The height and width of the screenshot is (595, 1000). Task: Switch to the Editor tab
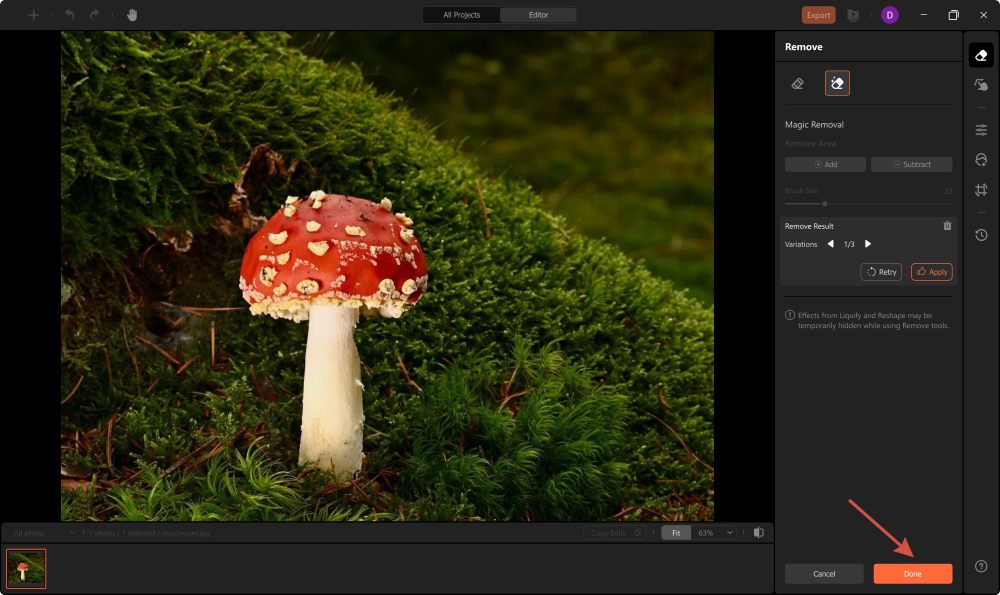(x=538, y=15)
